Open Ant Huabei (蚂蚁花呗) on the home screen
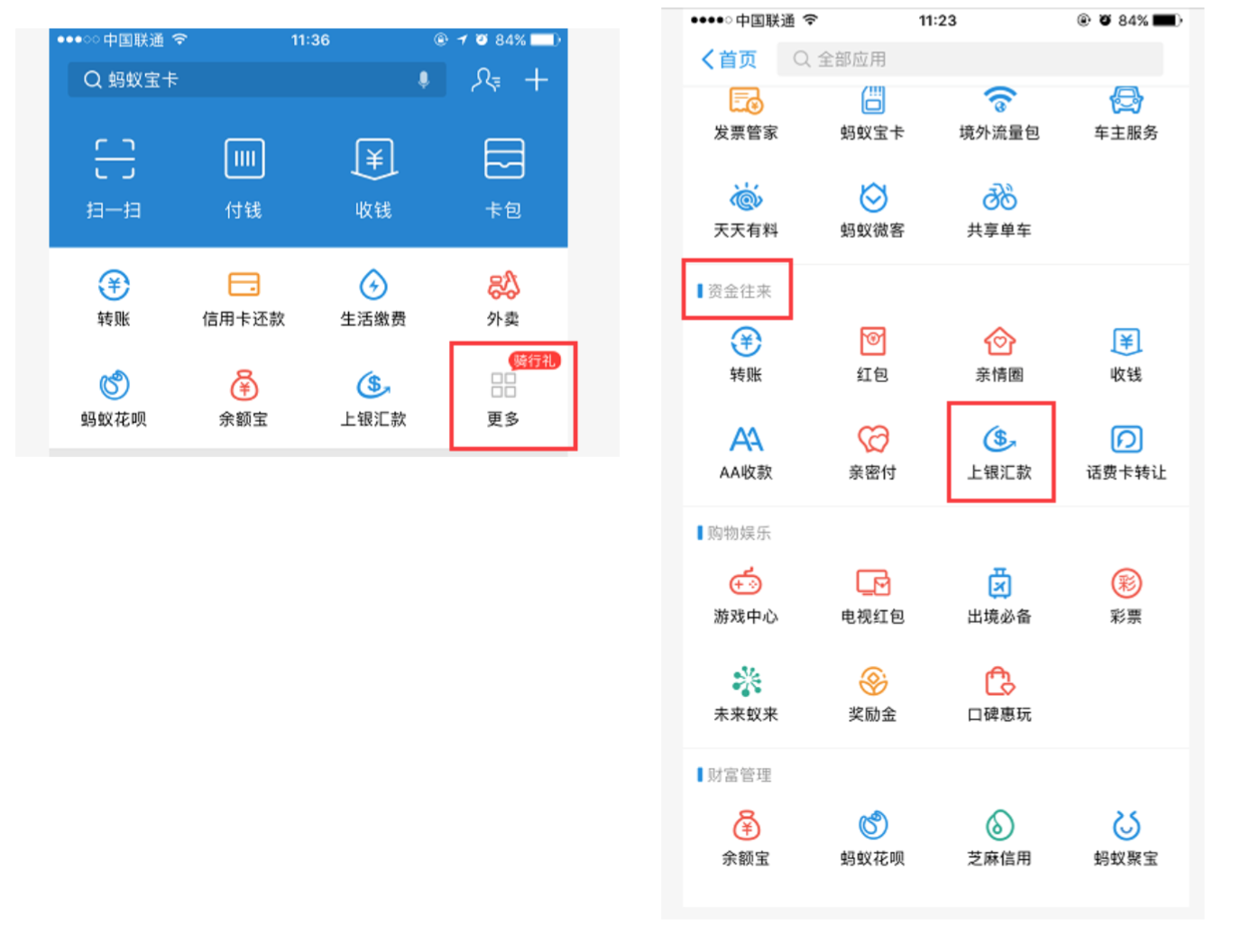Screen dimensions: 1250x952 [114, 398]
